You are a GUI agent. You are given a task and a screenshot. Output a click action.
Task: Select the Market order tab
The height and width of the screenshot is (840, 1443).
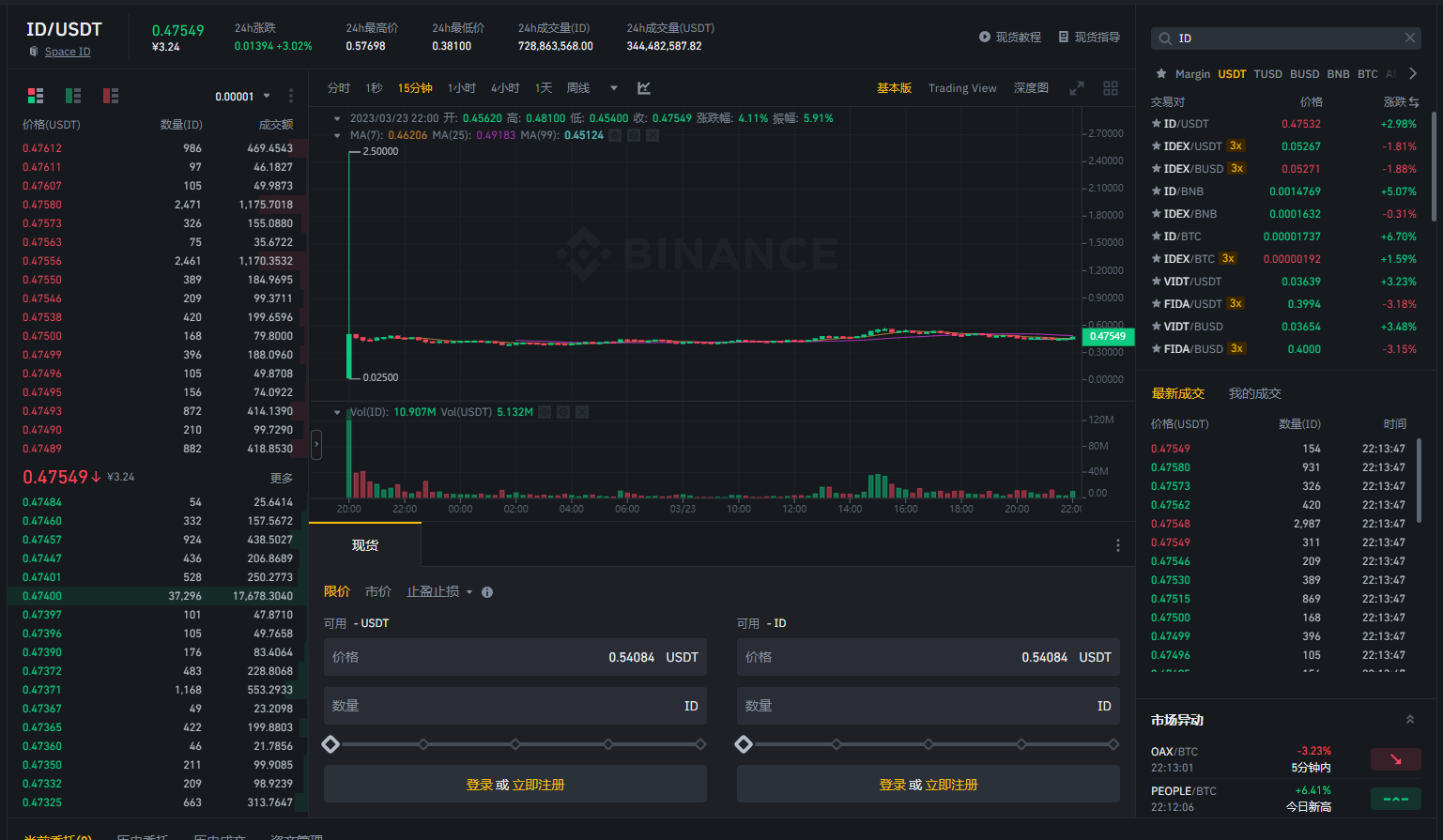378,592
